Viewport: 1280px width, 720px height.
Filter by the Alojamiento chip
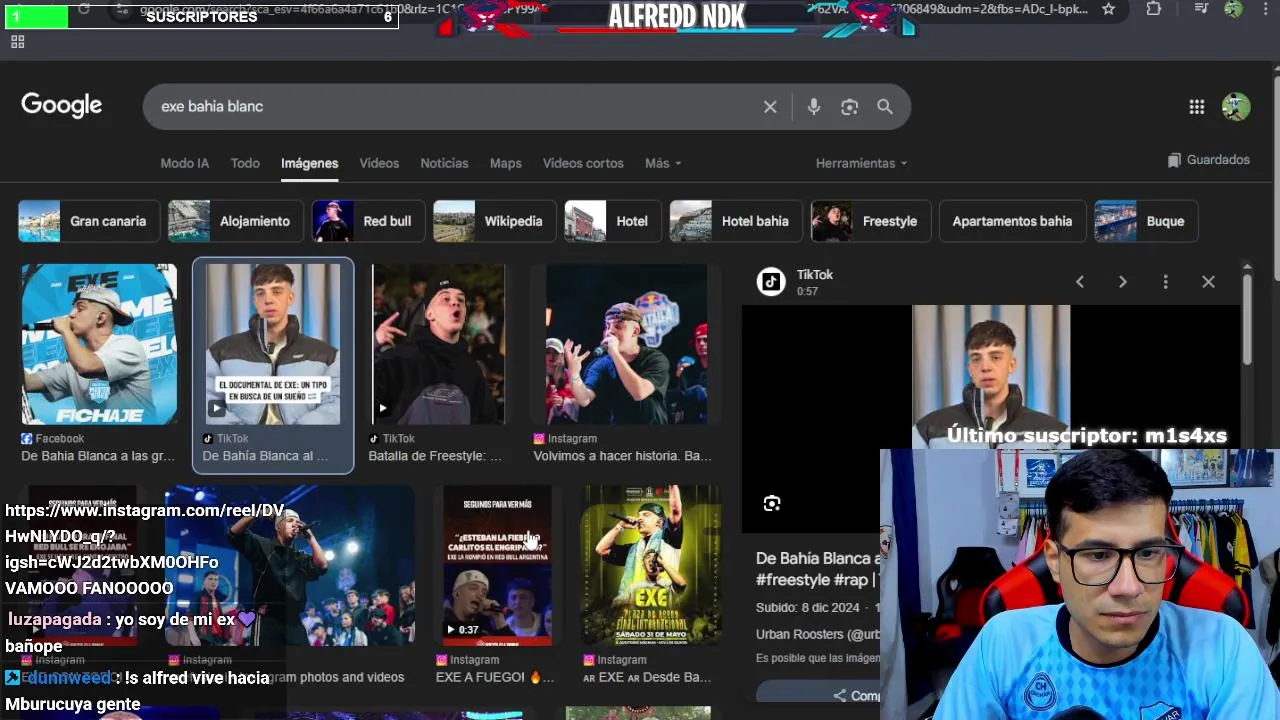click(235, 221)
